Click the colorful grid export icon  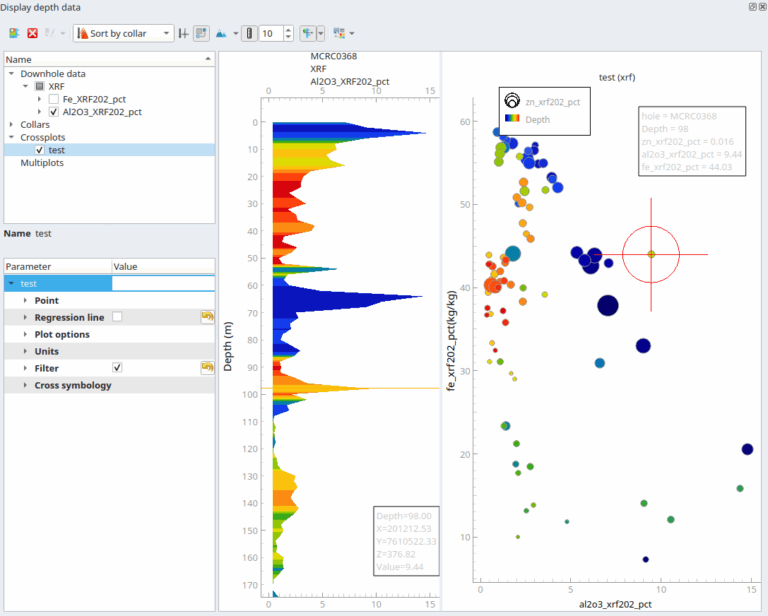(337, 33)
